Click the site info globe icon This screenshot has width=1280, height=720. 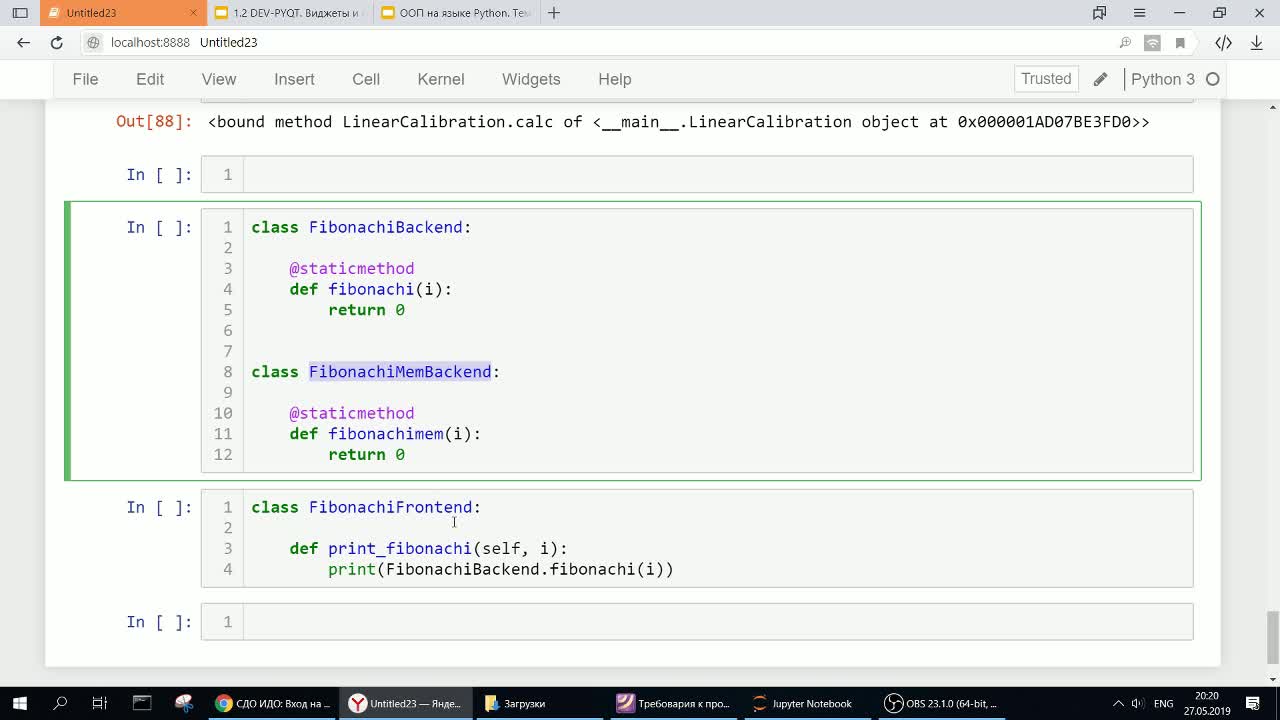93,42
